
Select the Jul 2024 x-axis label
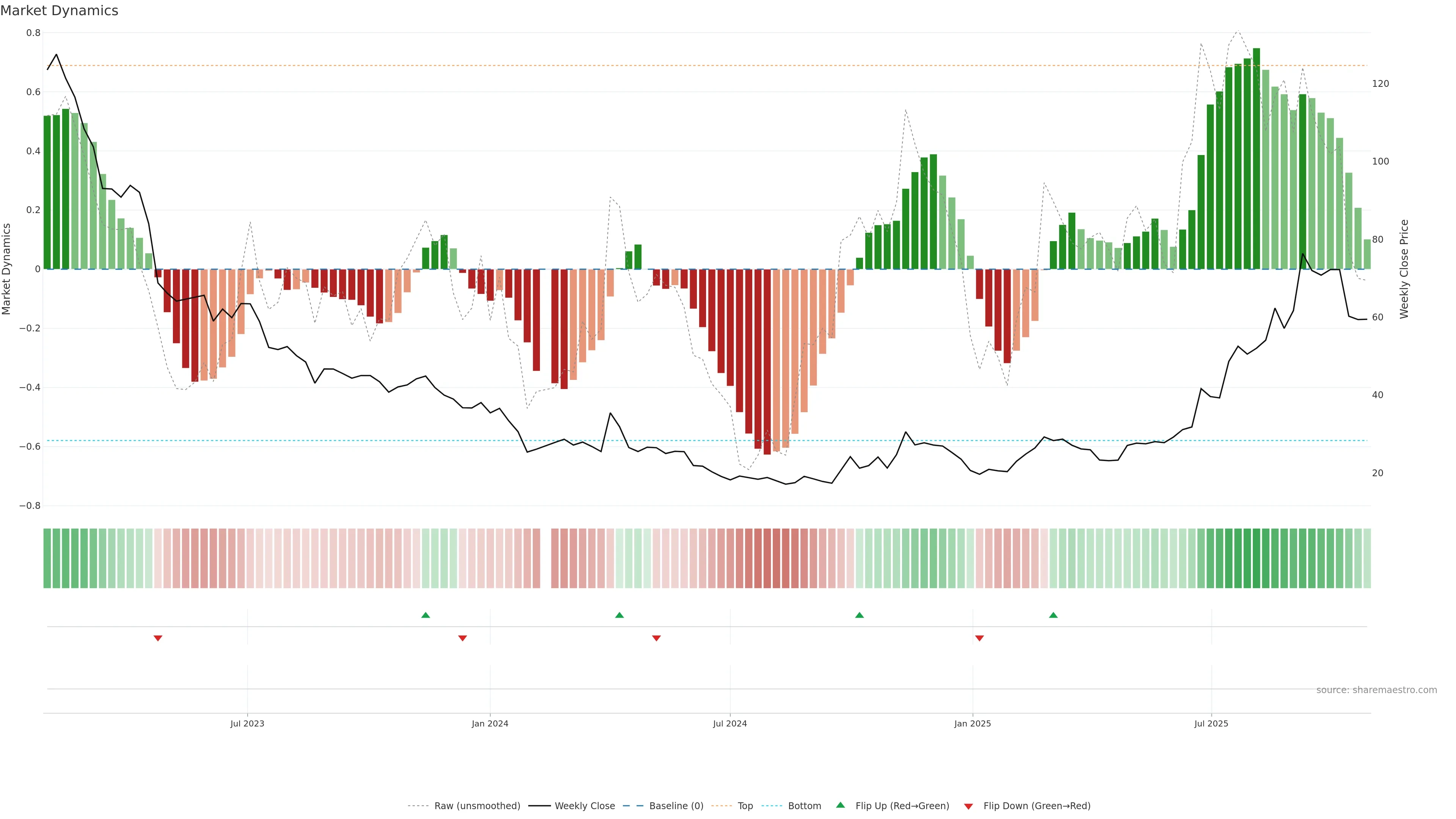[730, 723]
